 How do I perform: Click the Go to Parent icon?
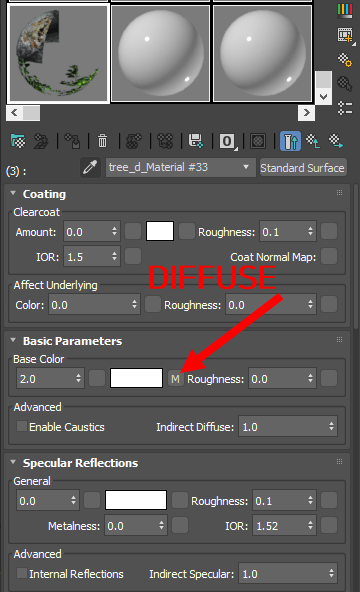[x=313, y=141]
